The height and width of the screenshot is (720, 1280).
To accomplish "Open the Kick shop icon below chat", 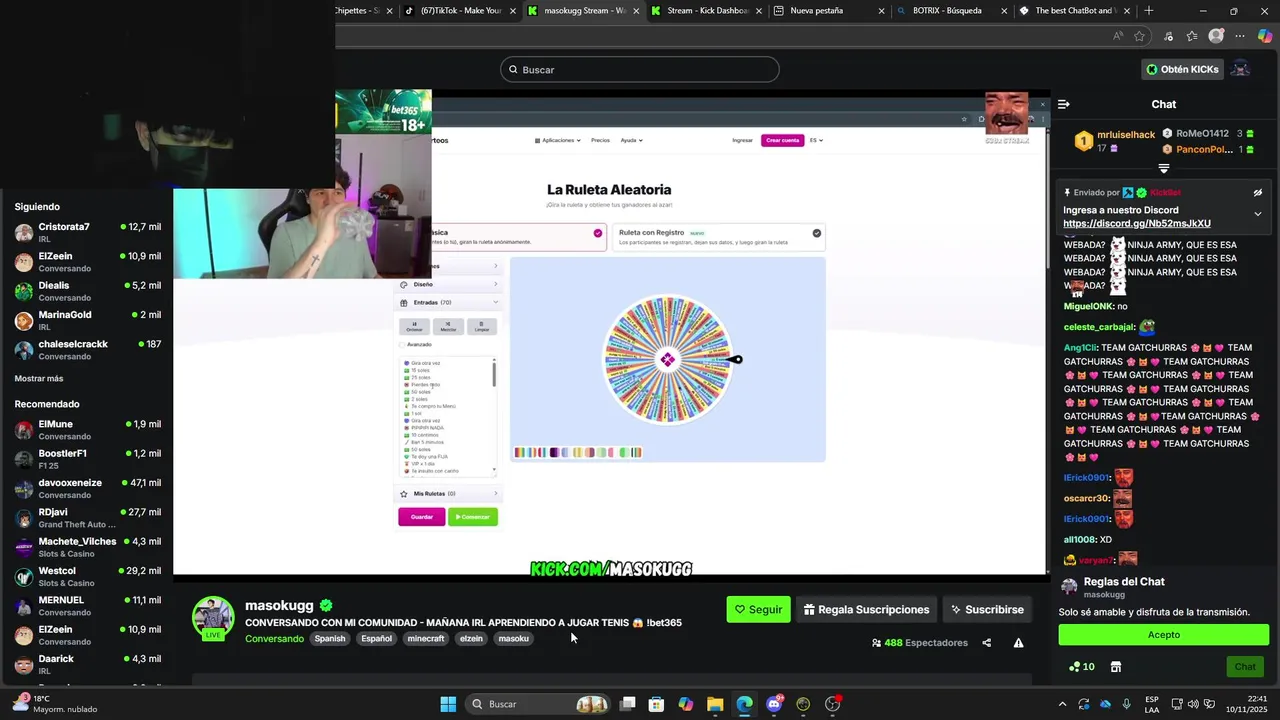I will (1116, 667).
